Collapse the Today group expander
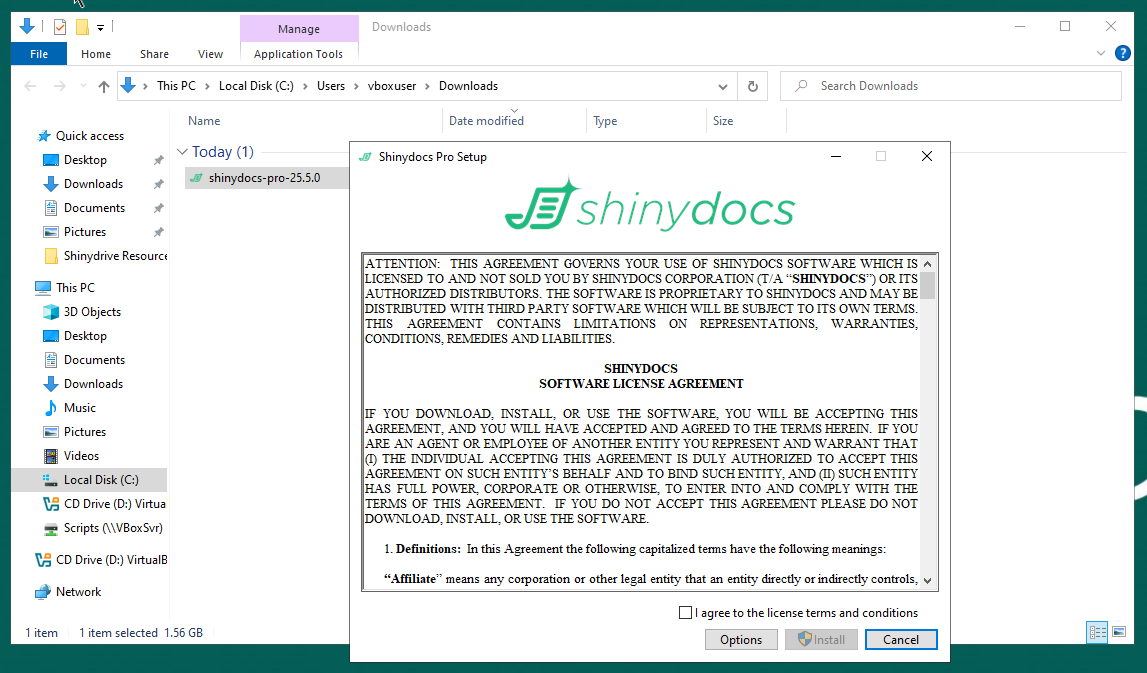The height and width of the screenshot is (673, 1147). coord(182,152)
